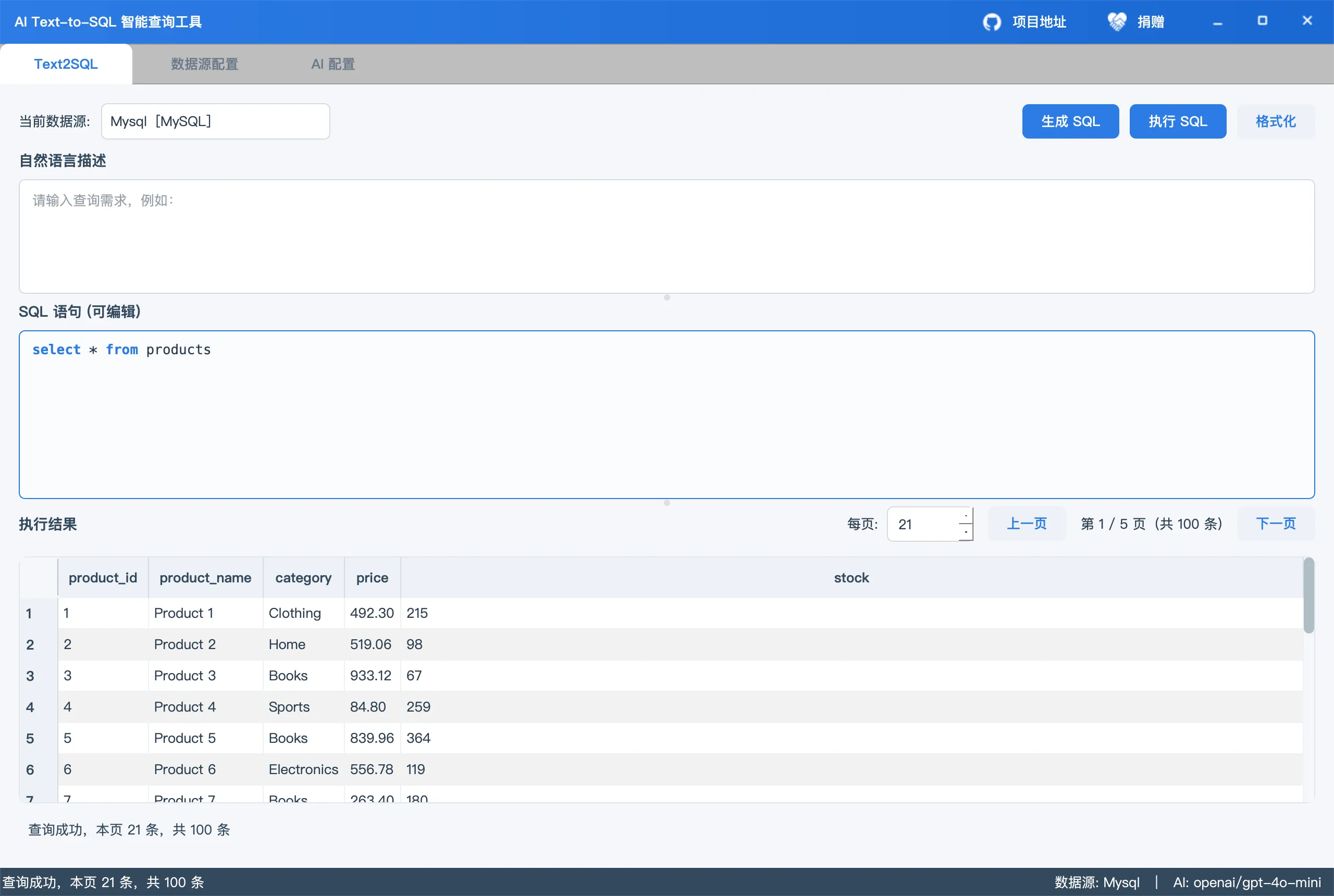Select the Product 3 cell

(x=206, y=676)
